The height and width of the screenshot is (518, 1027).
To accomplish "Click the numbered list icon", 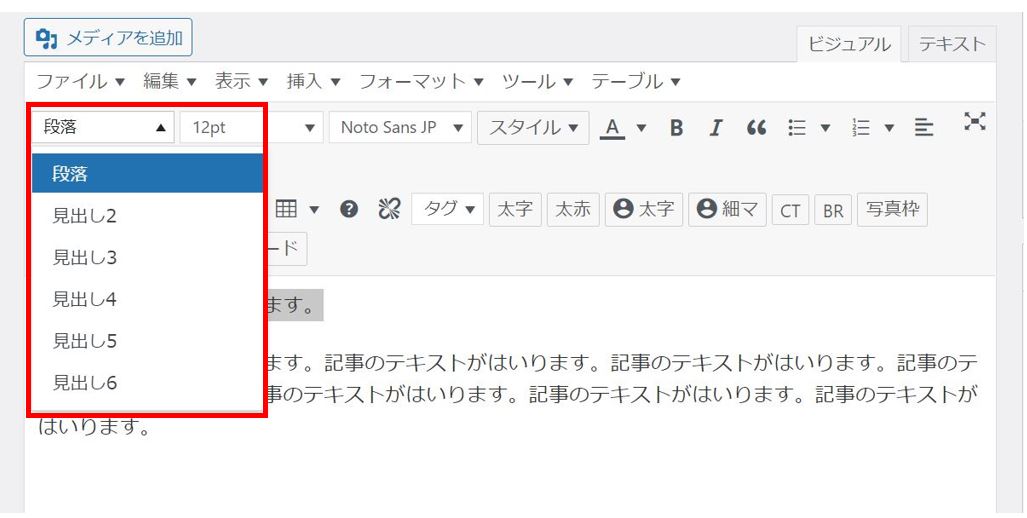I will point(861,128).
